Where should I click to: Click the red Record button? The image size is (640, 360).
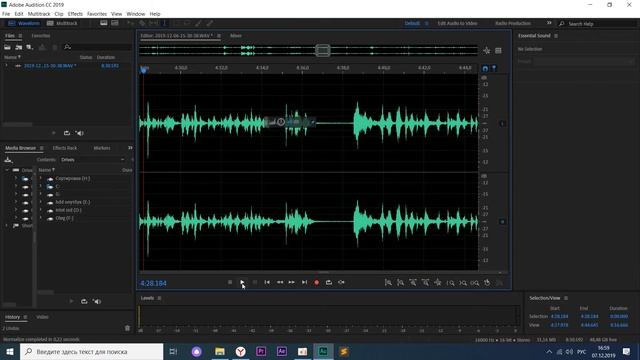point(316,282)
